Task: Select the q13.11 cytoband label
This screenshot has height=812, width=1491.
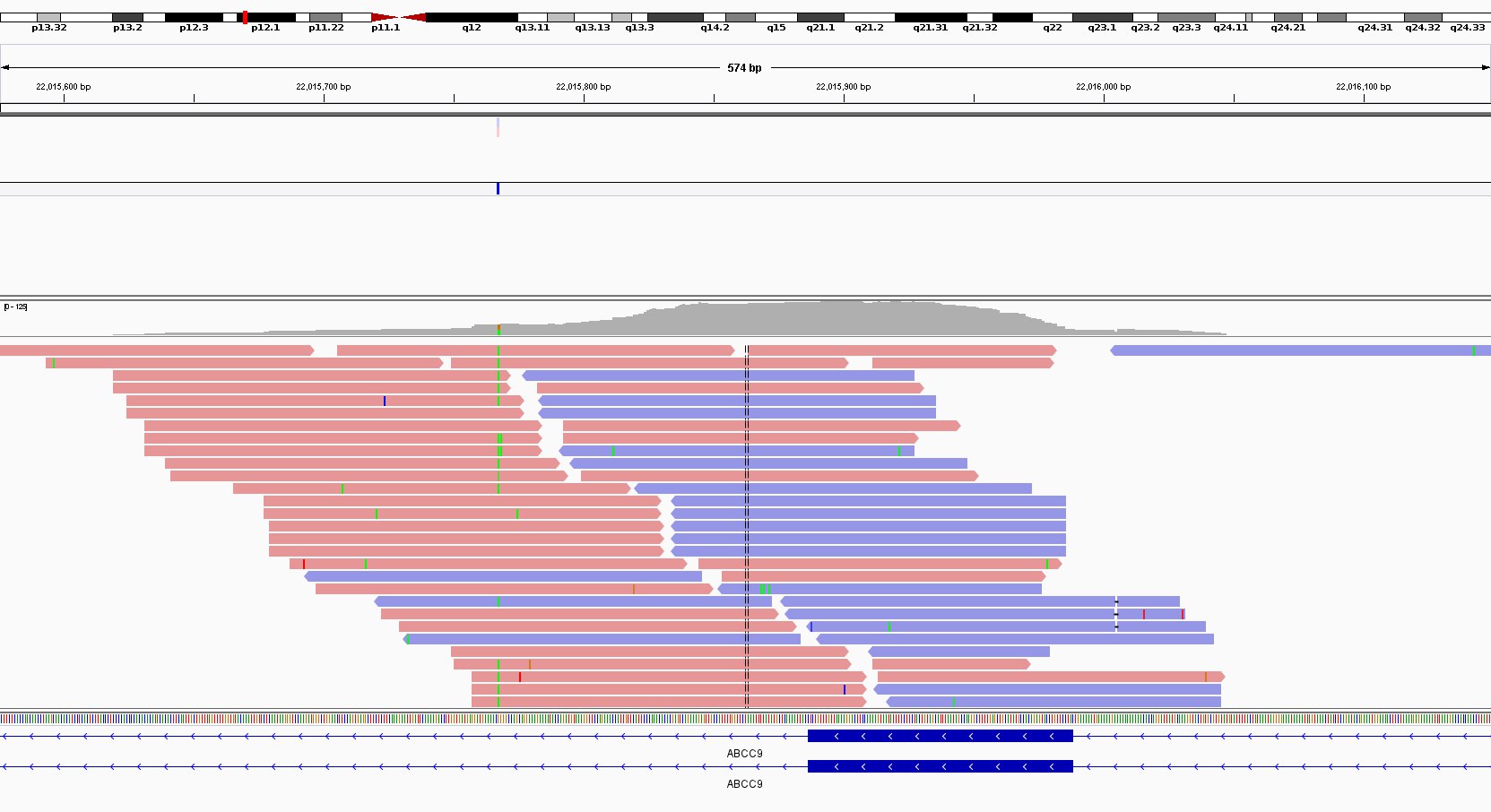Action: pyautogui.click(x=533, y=28)
